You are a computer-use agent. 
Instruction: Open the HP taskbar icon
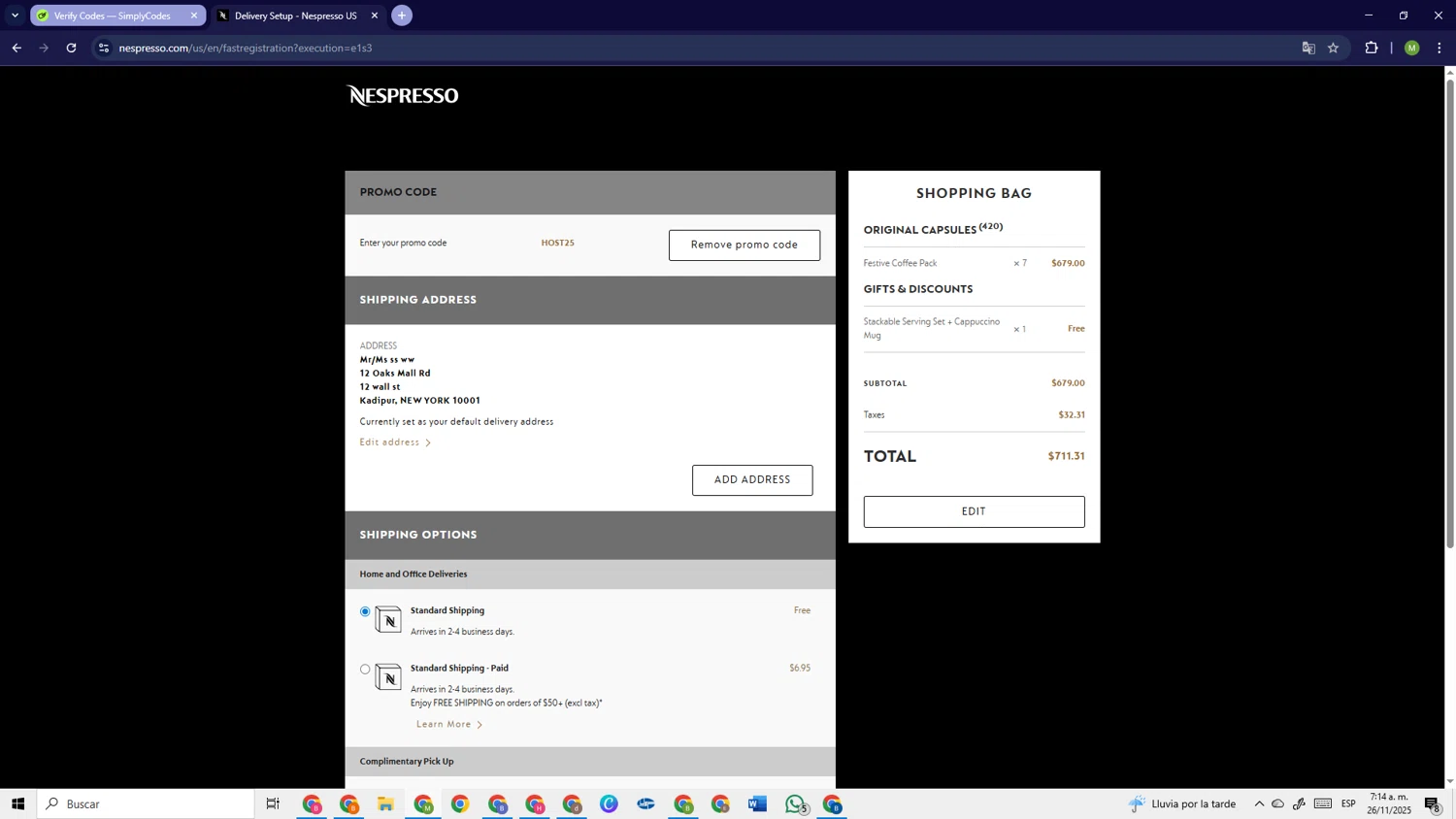(x=646, y=803)
